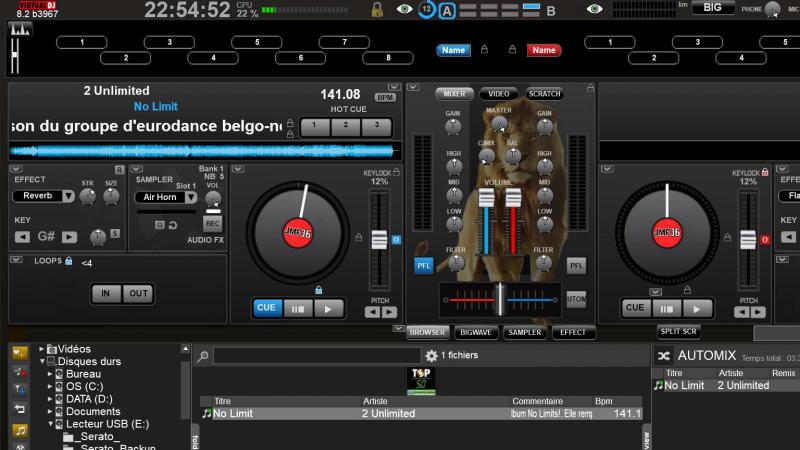The image size is (800, 450).
Task: Click the crossfader handle
Action: (501, 299)
